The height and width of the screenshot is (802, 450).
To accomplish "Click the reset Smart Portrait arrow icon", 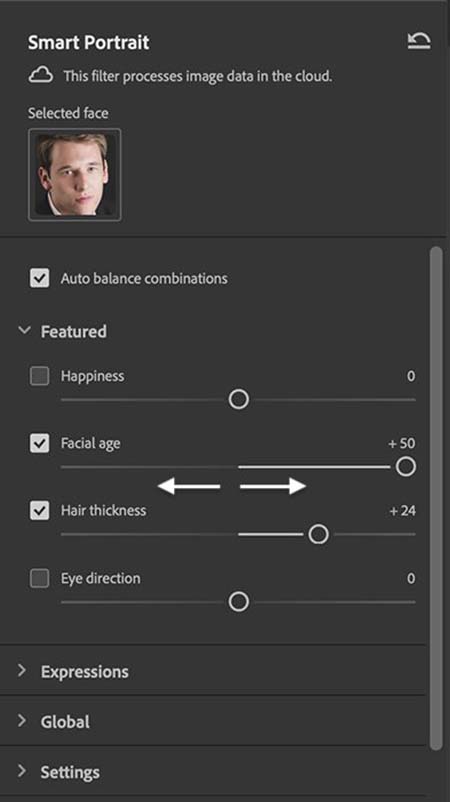I will pos(419,41).
